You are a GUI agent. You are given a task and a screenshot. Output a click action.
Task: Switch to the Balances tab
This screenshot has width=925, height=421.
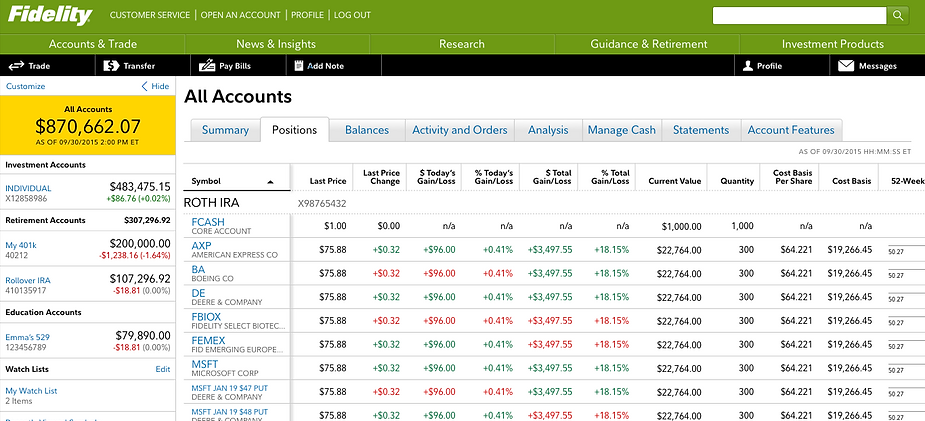[367, 130]
